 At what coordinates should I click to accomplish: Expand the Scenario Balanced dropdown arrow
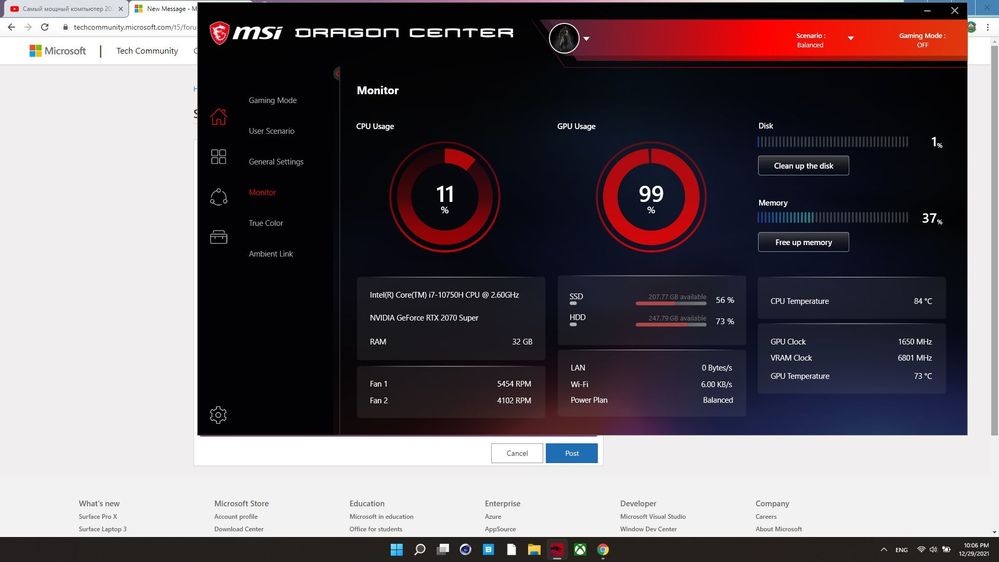coord(851,38)
